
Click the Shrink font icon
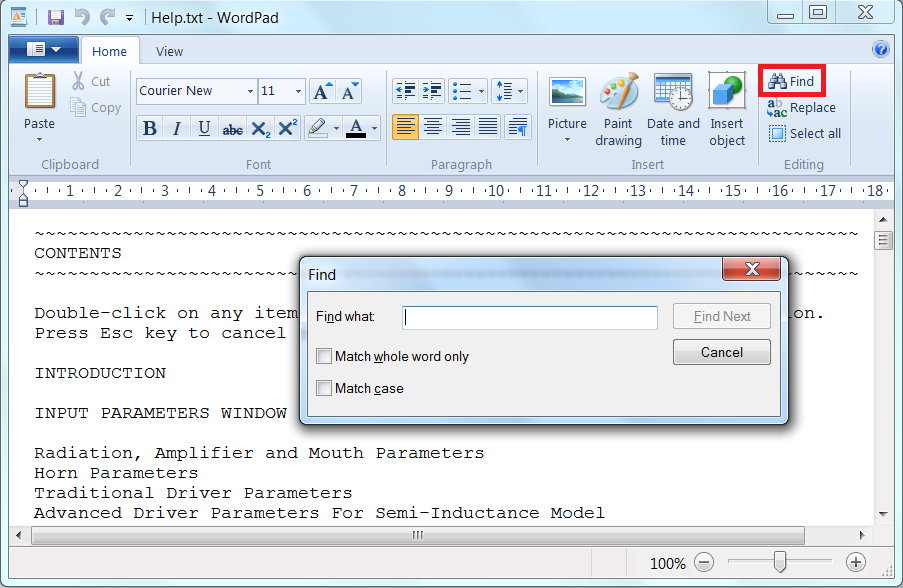[349, 91]
